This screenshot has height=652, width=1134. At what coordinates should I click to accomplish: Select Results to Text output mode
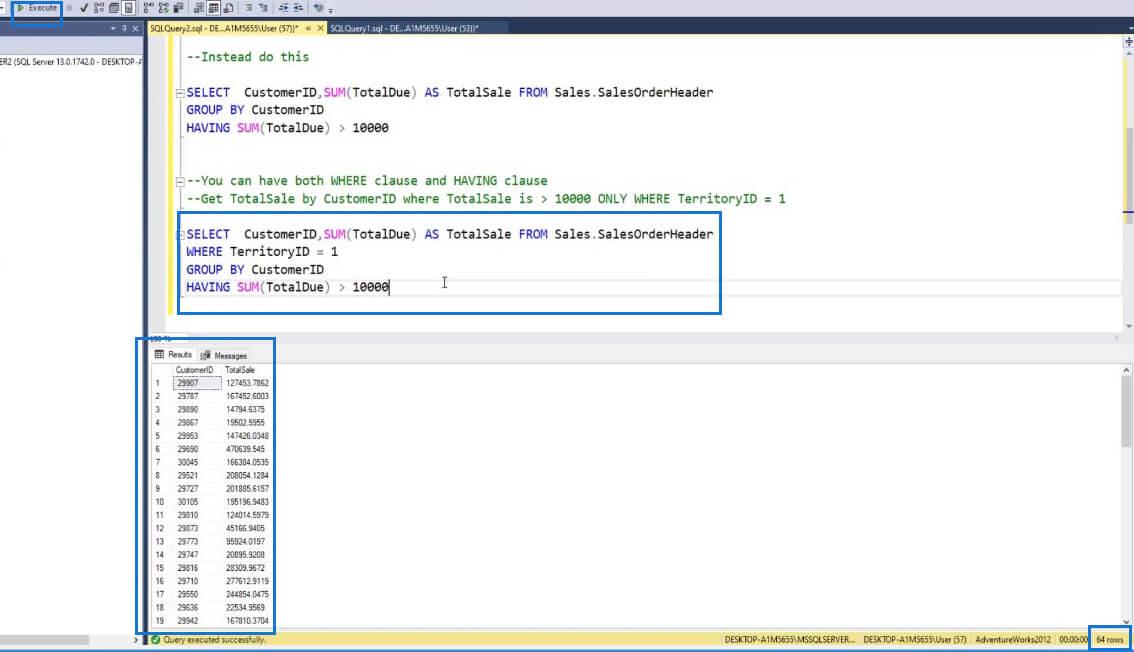(x=198, y=8)
